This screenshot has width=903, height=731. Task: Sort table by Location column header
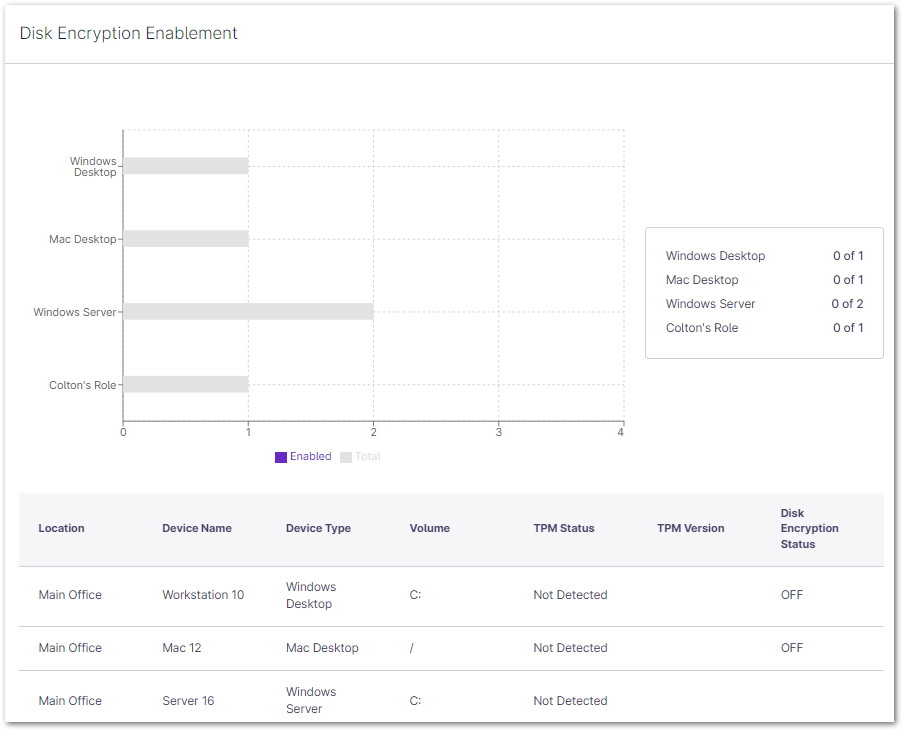pyautogui.click(x=61, y=528)
